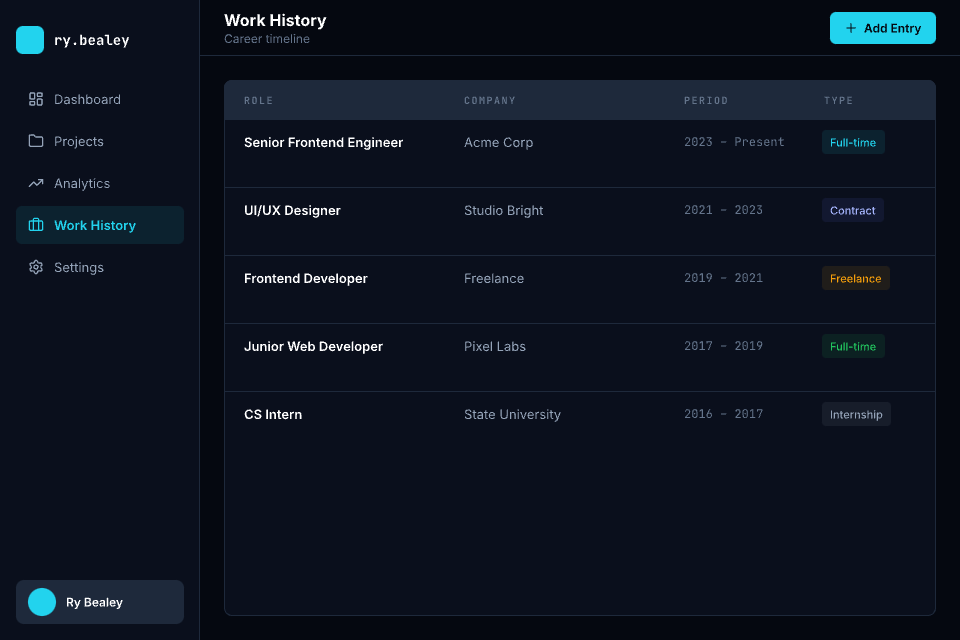This screenshot has height=640, width=960.
Task: Click the Work History briefcase icon
Action: [36, 225]
